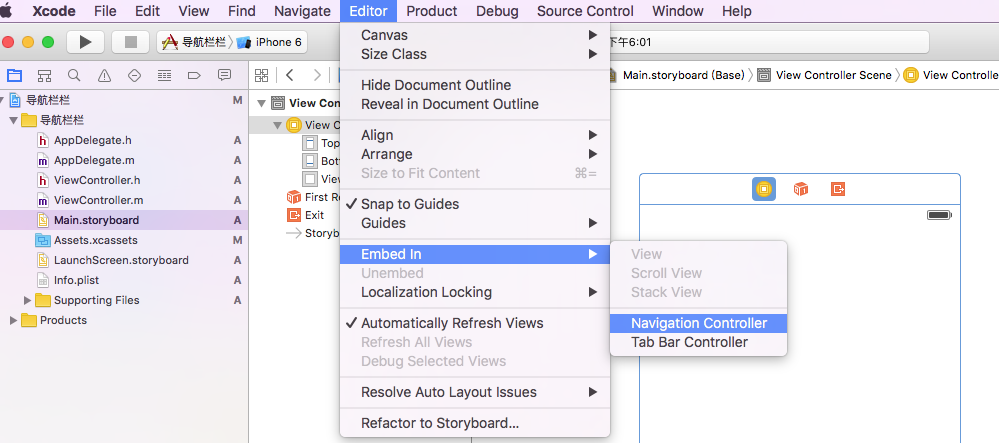Open the Size Class submenu

[475, 54]
